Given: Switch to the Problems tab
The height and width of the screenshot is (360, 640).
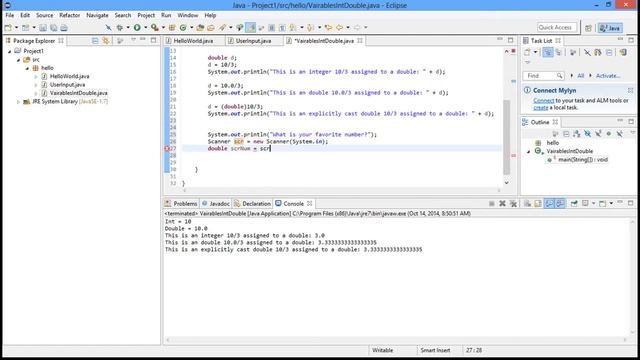Looking at the screenshot, I should pyautogui.click(x=181, y=203).
